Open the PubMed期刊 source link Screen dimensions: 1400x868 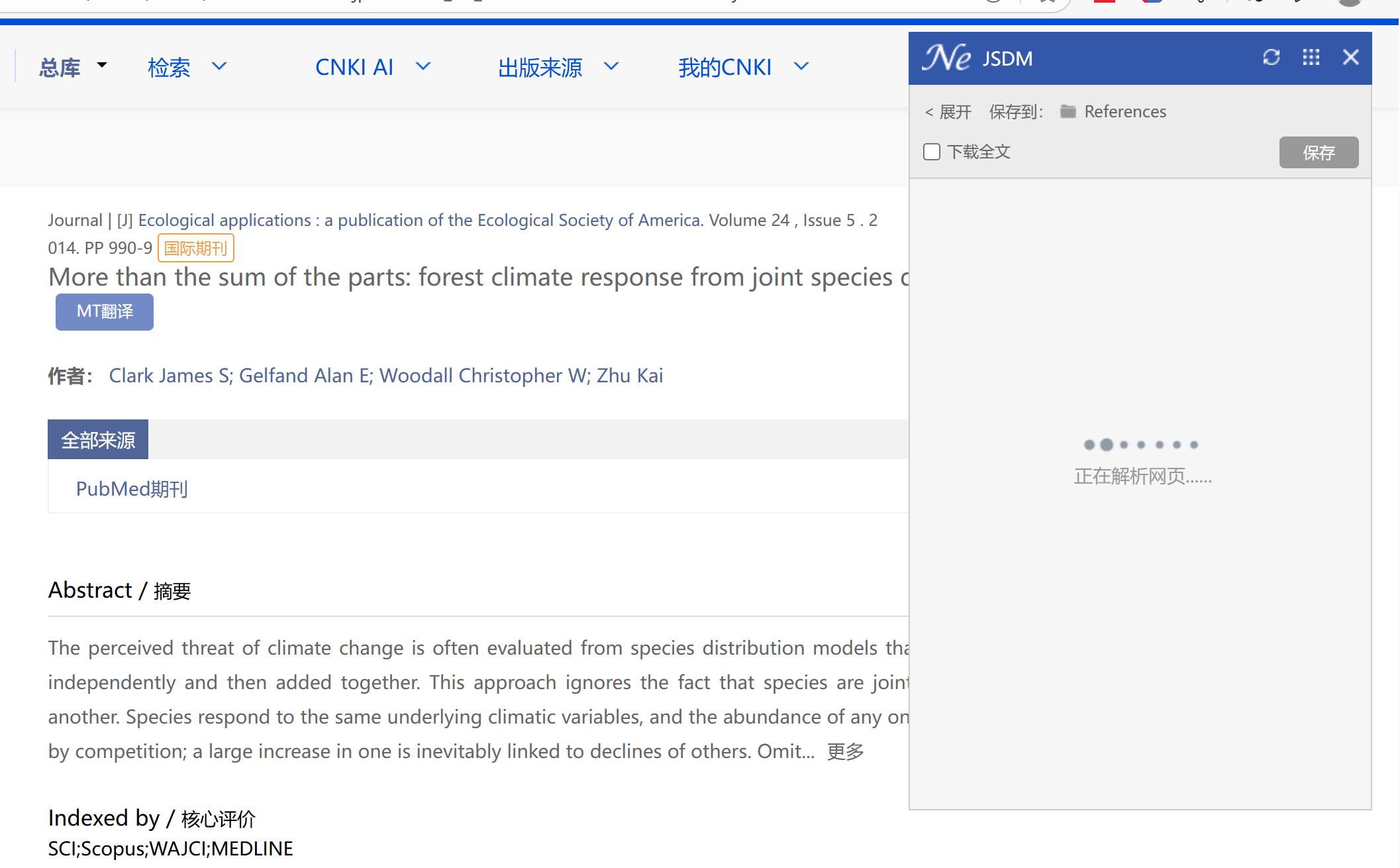click(x=132, y=489)
